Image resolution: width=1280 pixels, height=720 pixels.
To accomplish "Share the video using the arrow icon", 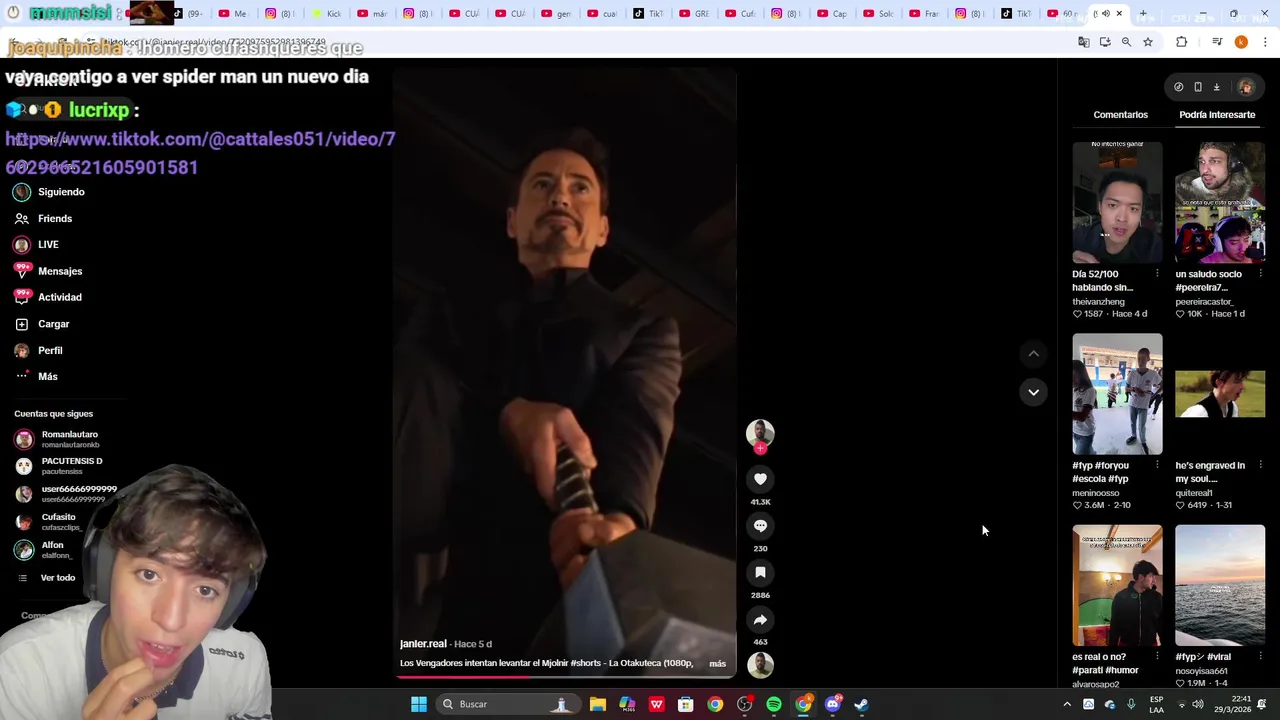I will click(x=760, y=620).
